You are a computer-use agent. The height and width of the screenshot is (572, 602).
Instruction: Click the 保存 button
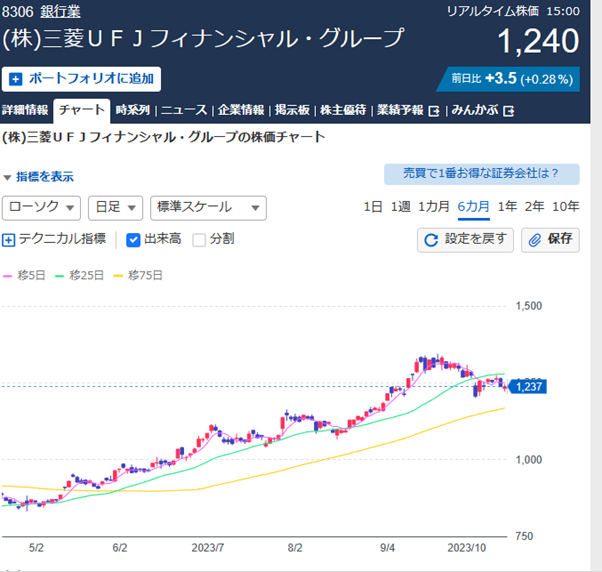[x=550, y=240]
